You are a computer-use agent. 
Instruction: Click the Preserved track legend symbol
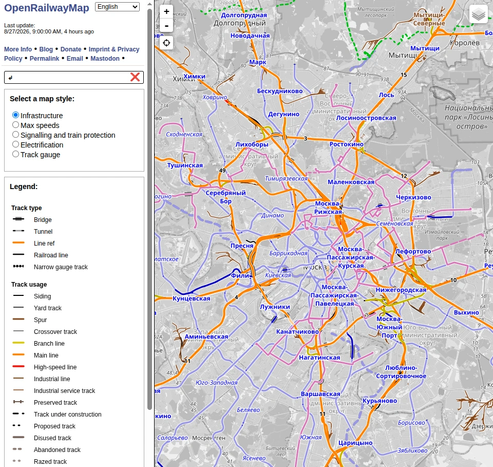18,402
